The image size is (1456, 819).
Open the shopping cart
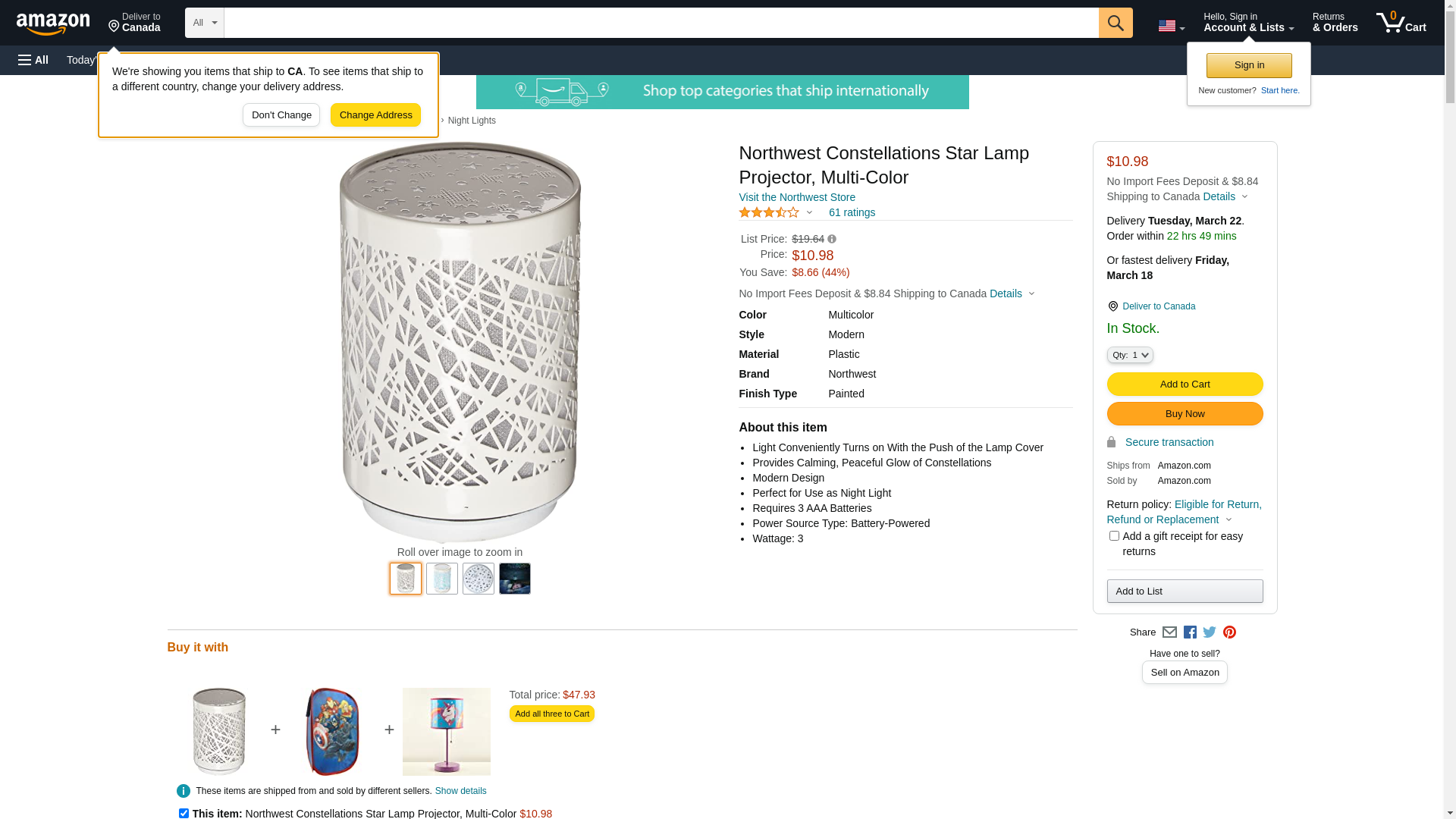point(1401,23)
